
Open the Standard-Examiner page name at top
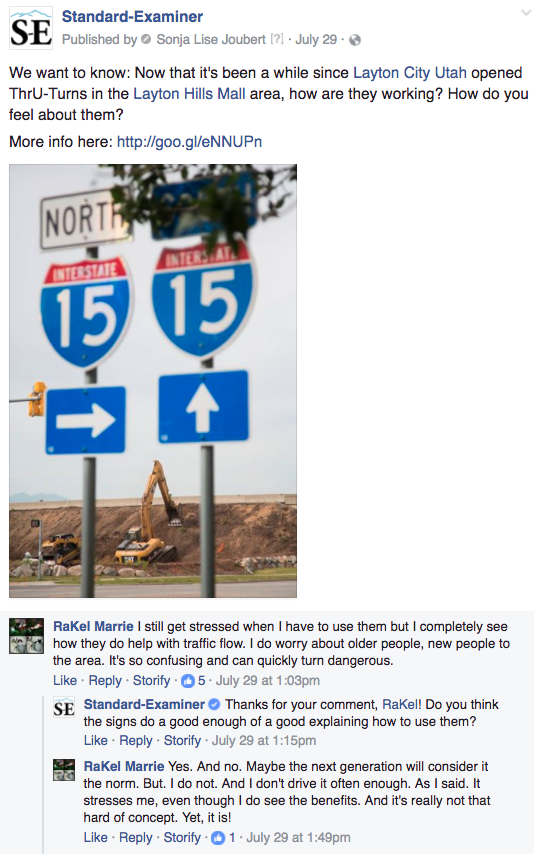point(132,17)
